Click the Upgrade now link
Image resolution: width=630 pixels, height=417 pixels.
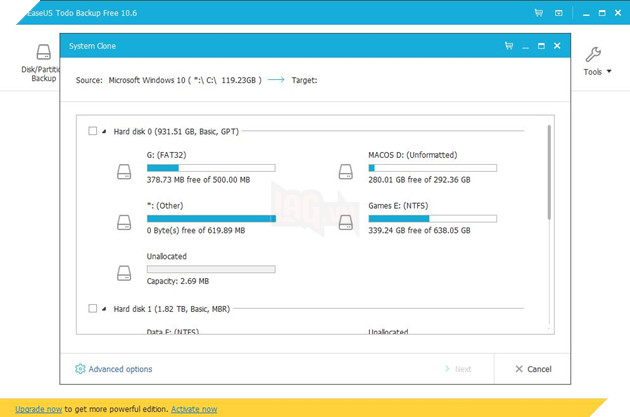(x=39, y=409)
